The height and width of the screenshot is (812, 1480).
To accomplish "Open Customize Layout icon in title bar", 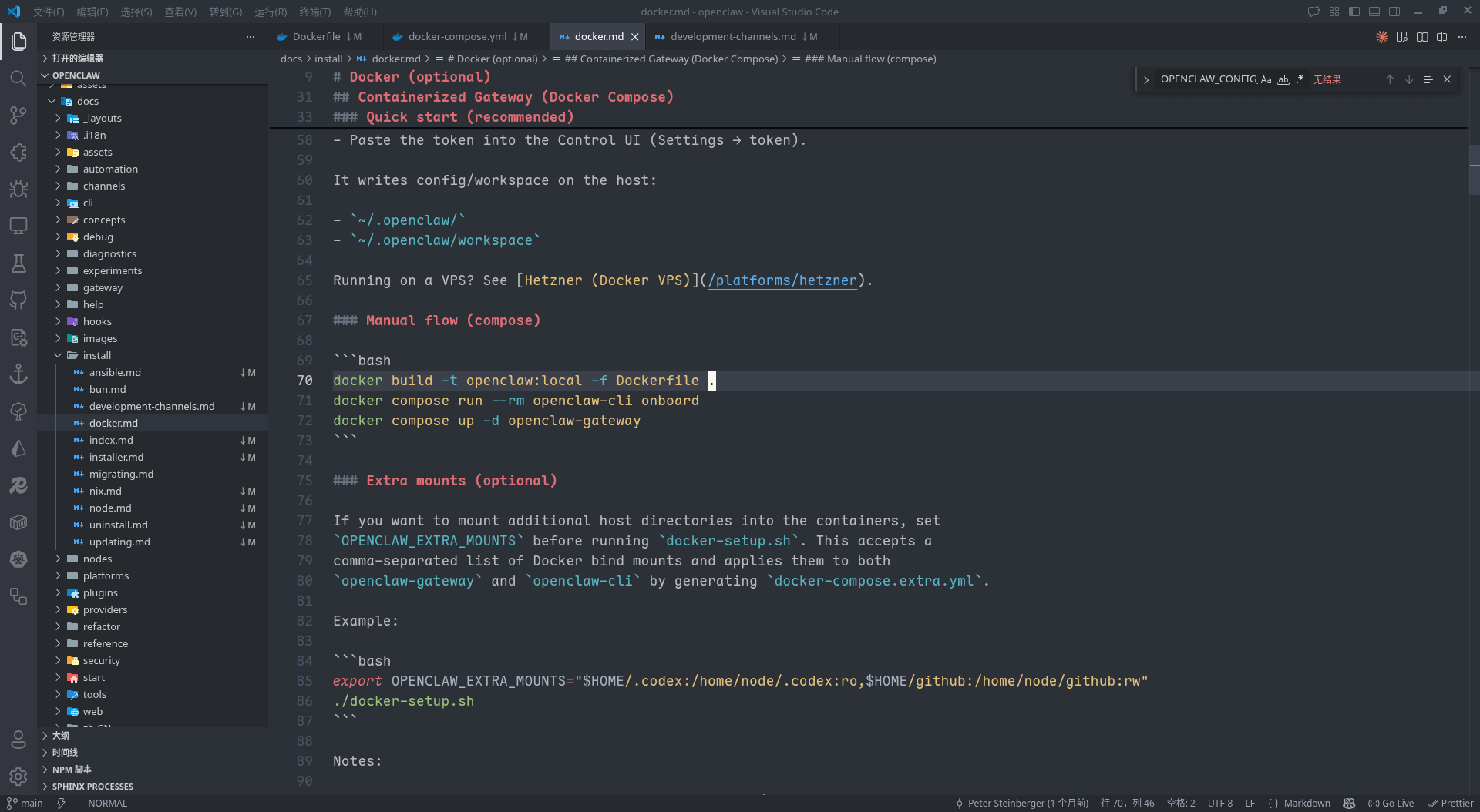I will [1334, 12].
